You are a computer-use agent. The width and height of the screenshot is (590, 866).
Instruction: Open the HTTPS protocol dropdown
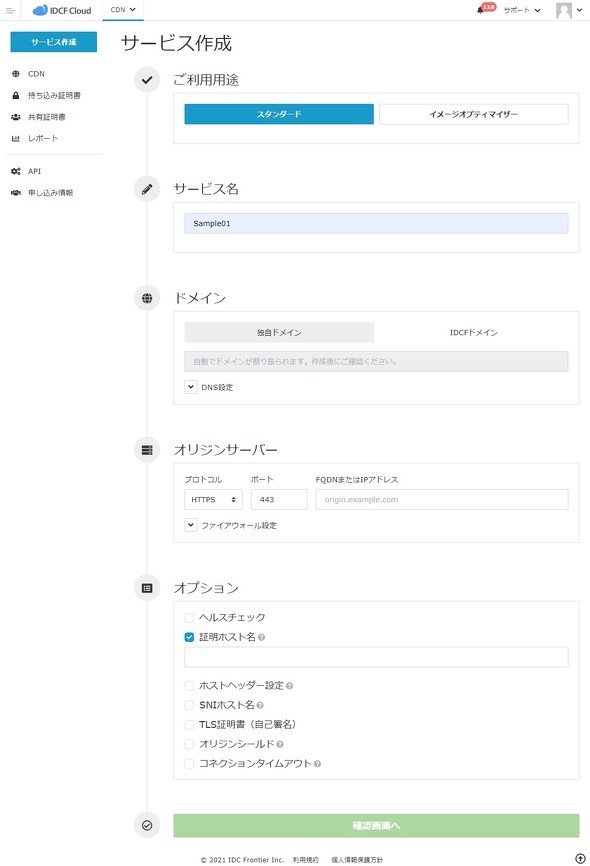[x=213, y=499]
